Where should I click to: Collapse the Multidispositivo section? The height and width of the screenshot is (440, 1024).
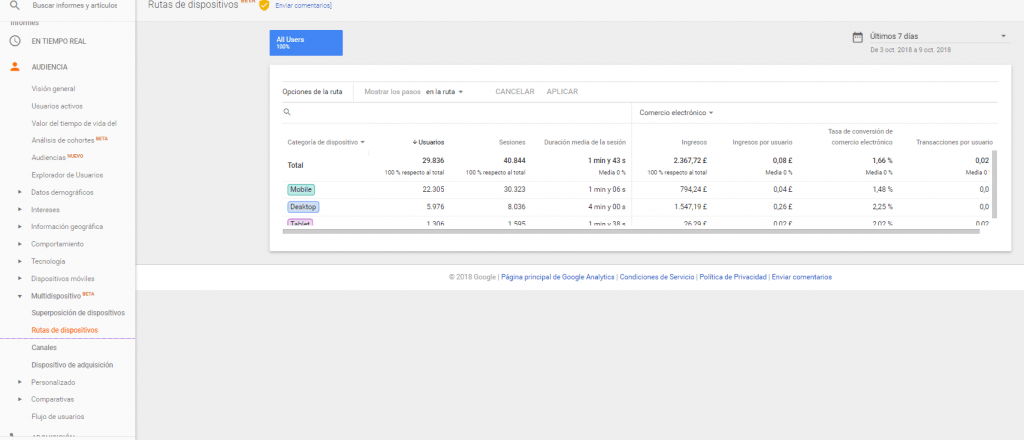coord(20,296)
